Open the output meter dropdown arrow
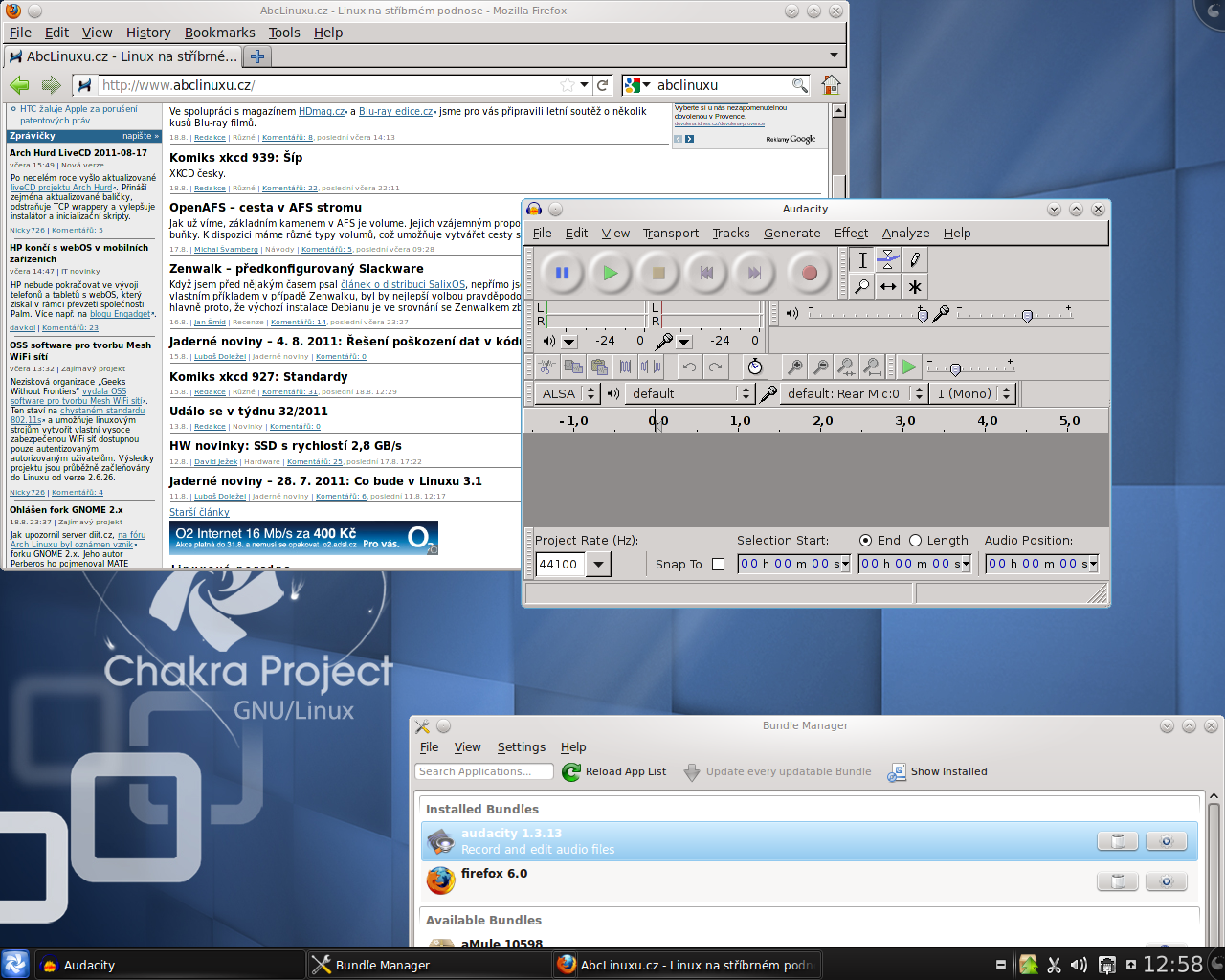The image size is (1225, 980). tap(569, 342)
